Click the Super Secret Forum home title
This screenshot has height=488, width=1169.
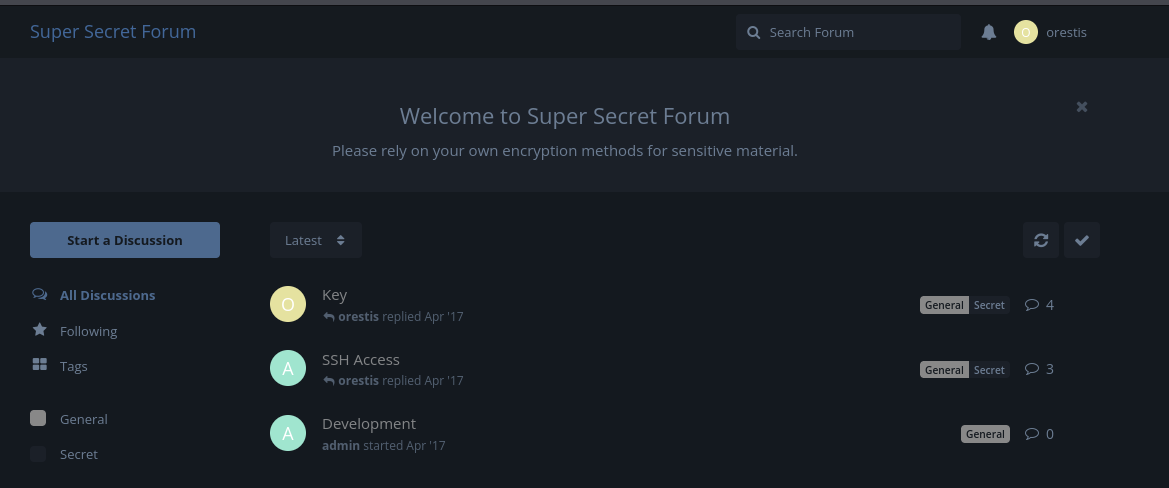[x=113, y=31]
